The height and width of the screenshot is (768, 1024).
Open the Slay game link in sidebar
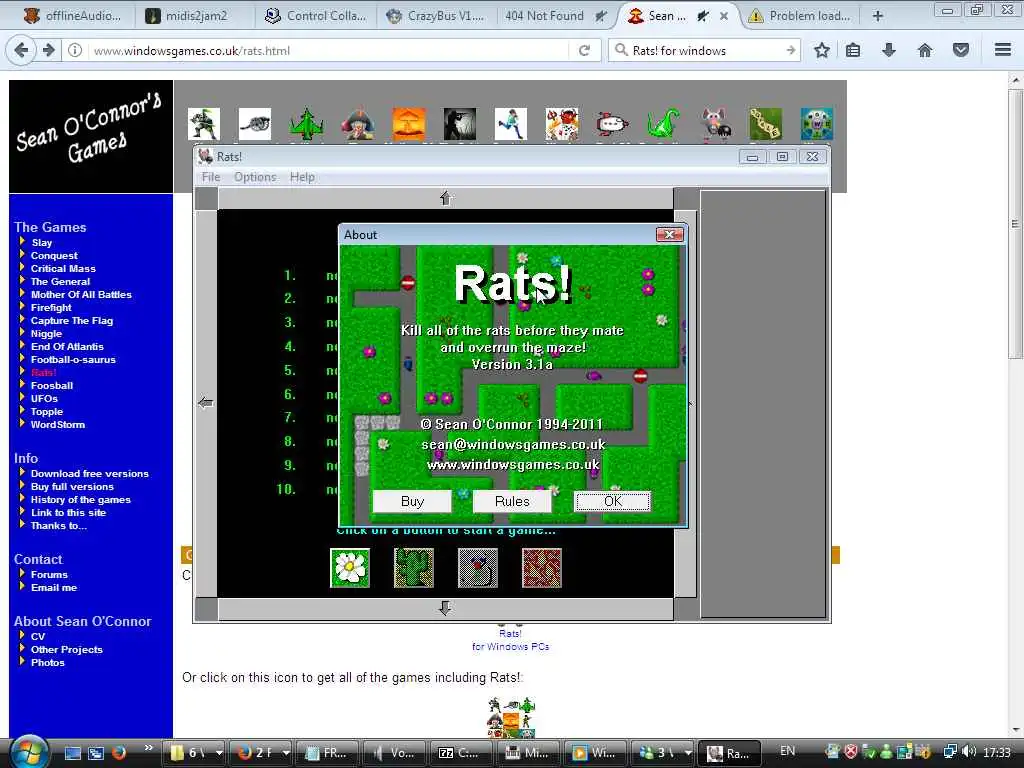tap(42, 242)
